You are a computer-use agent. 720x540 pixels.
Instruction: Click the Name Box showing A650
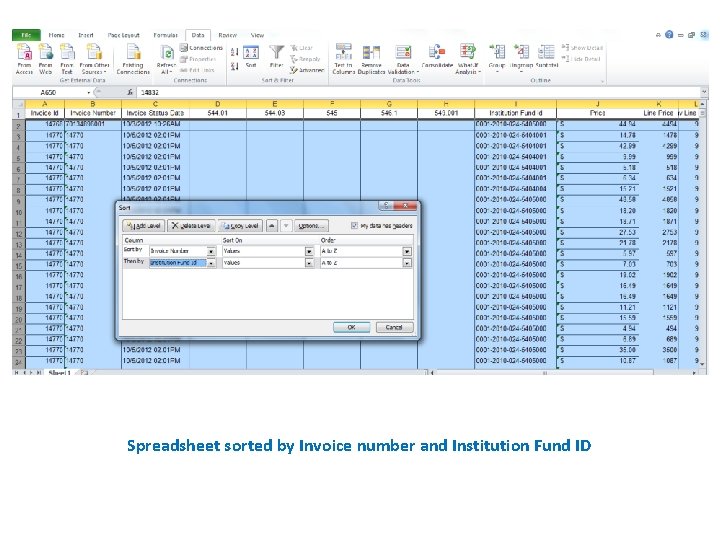pos(52,92)
